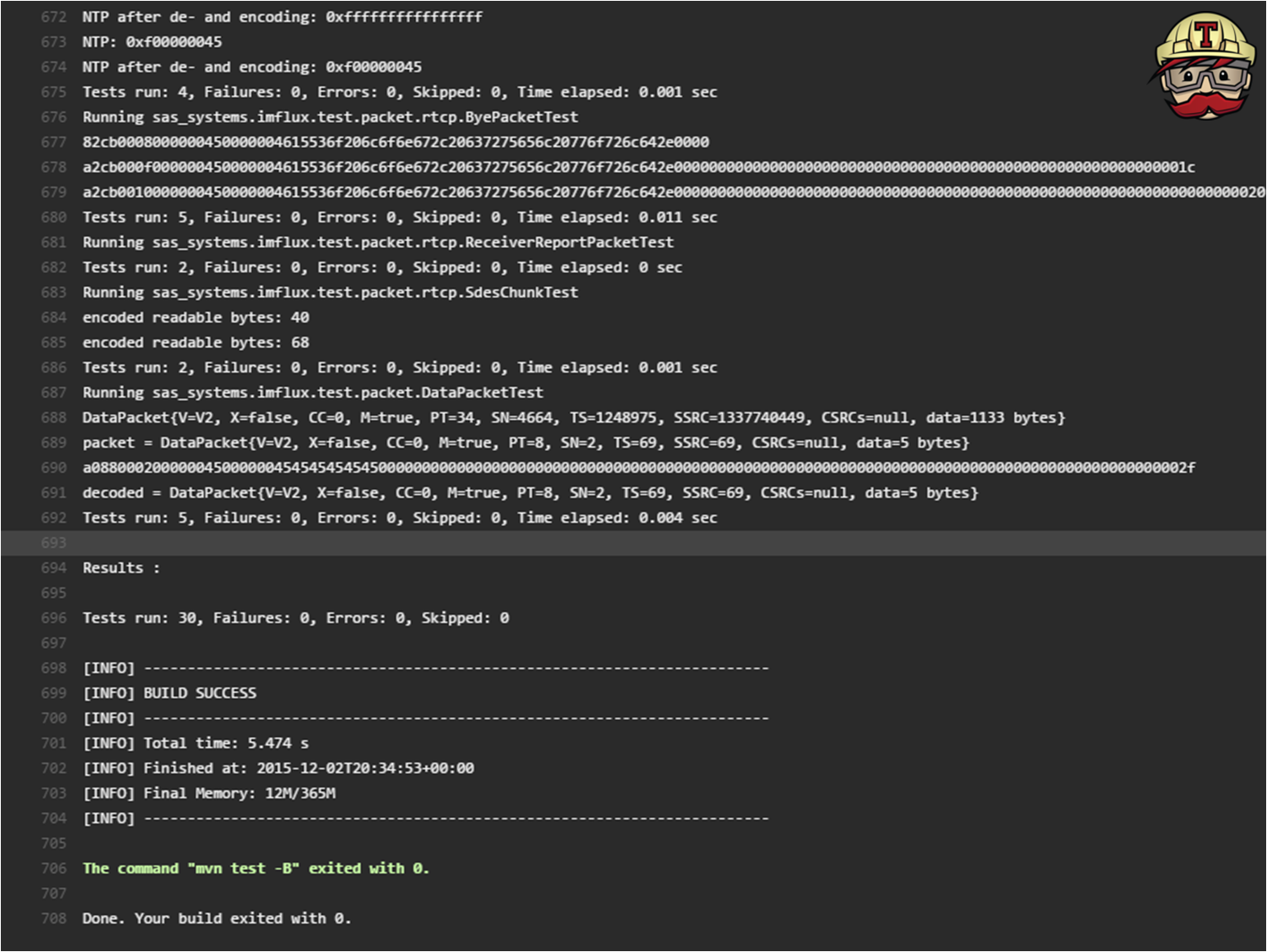Click 'NTP after de- and encoding: 0xffffffffffffffff' line

283,17
